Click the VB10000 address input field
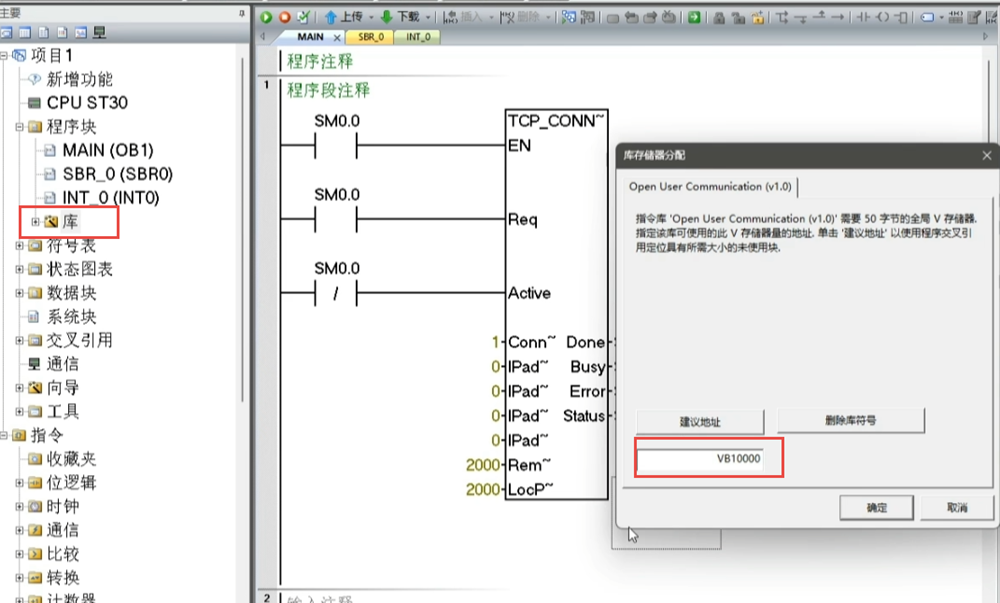The width and height of the screenshot is (1000, 603). tap(708, 460)
